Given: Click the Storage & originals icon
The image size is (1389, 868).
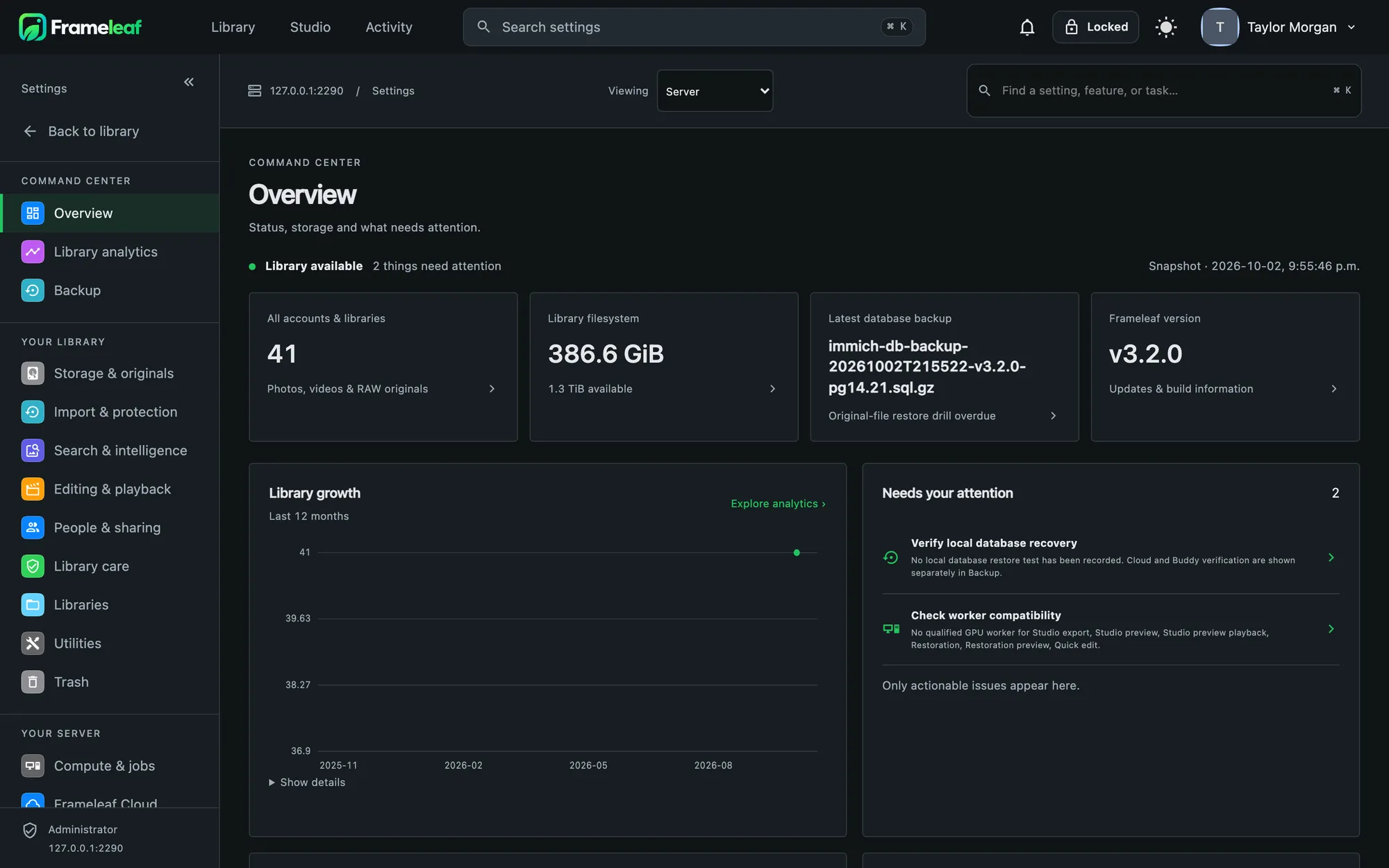Looking at the screenshot, I should tap(33, 374).
